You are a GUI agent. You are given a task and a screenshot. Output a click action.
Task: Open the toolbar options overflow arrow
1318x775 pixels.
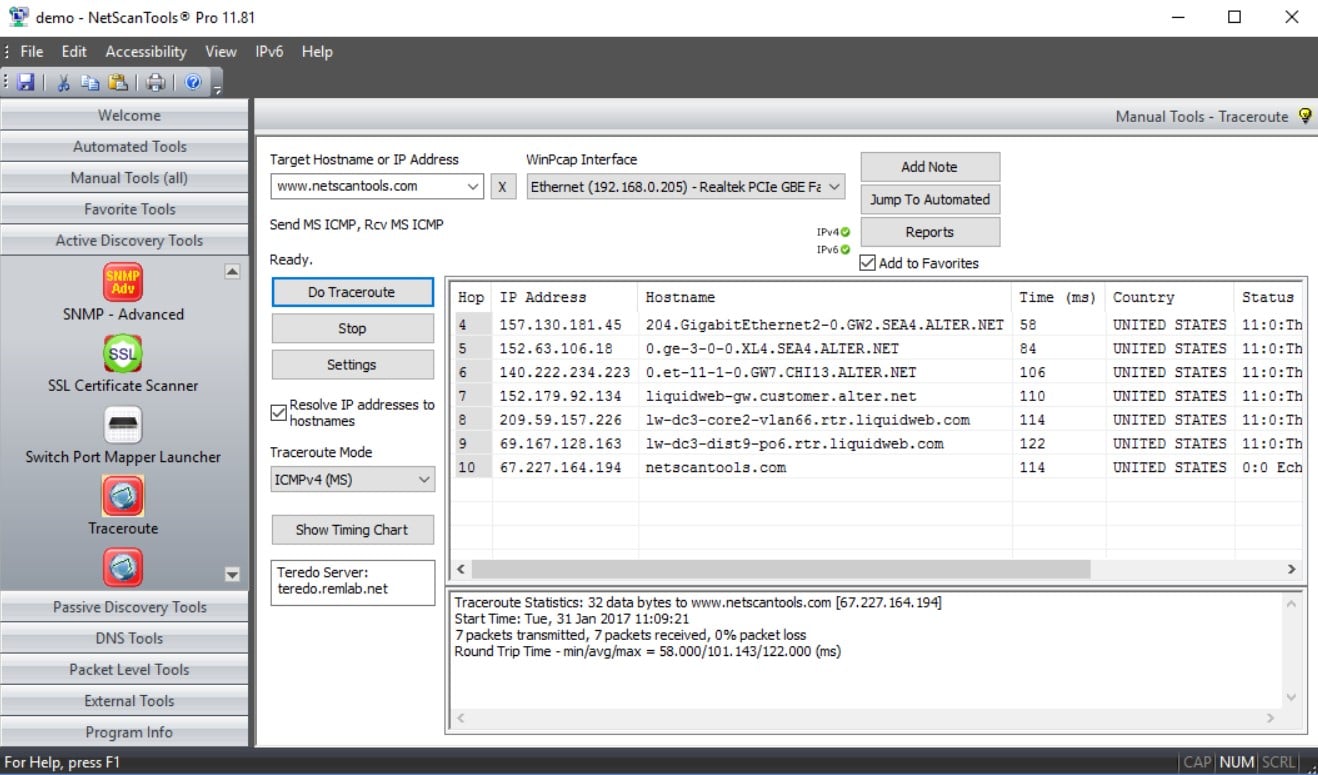point(217,88)
